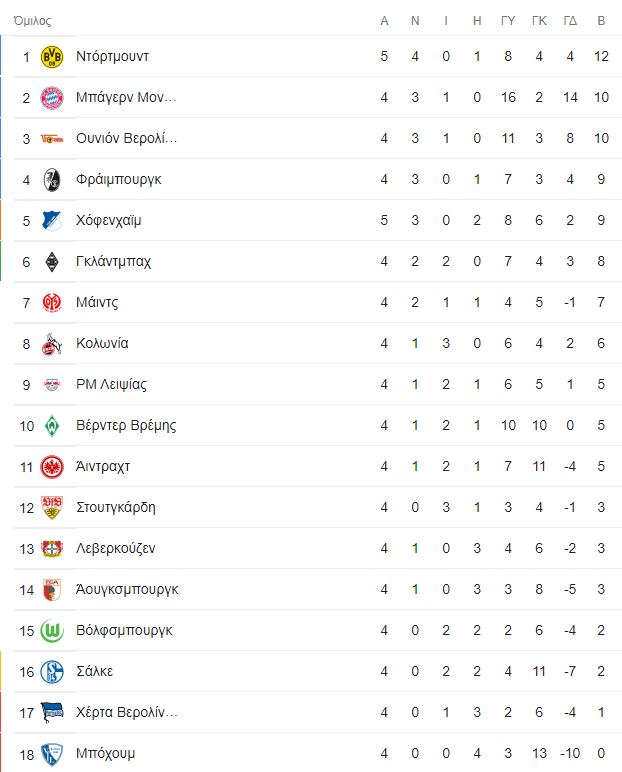Select the Werder Bremen crest

pos(52,426)
